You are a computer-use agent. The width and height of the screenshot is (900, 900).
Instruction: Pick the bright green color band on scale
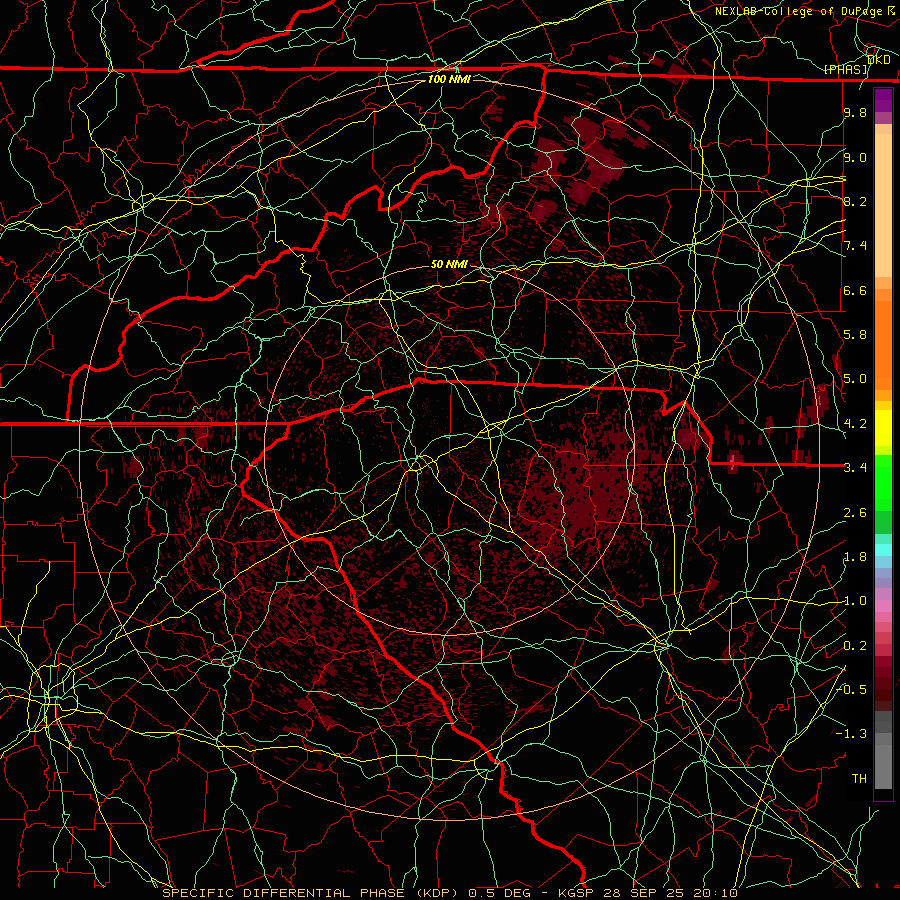tap(883, 483)
